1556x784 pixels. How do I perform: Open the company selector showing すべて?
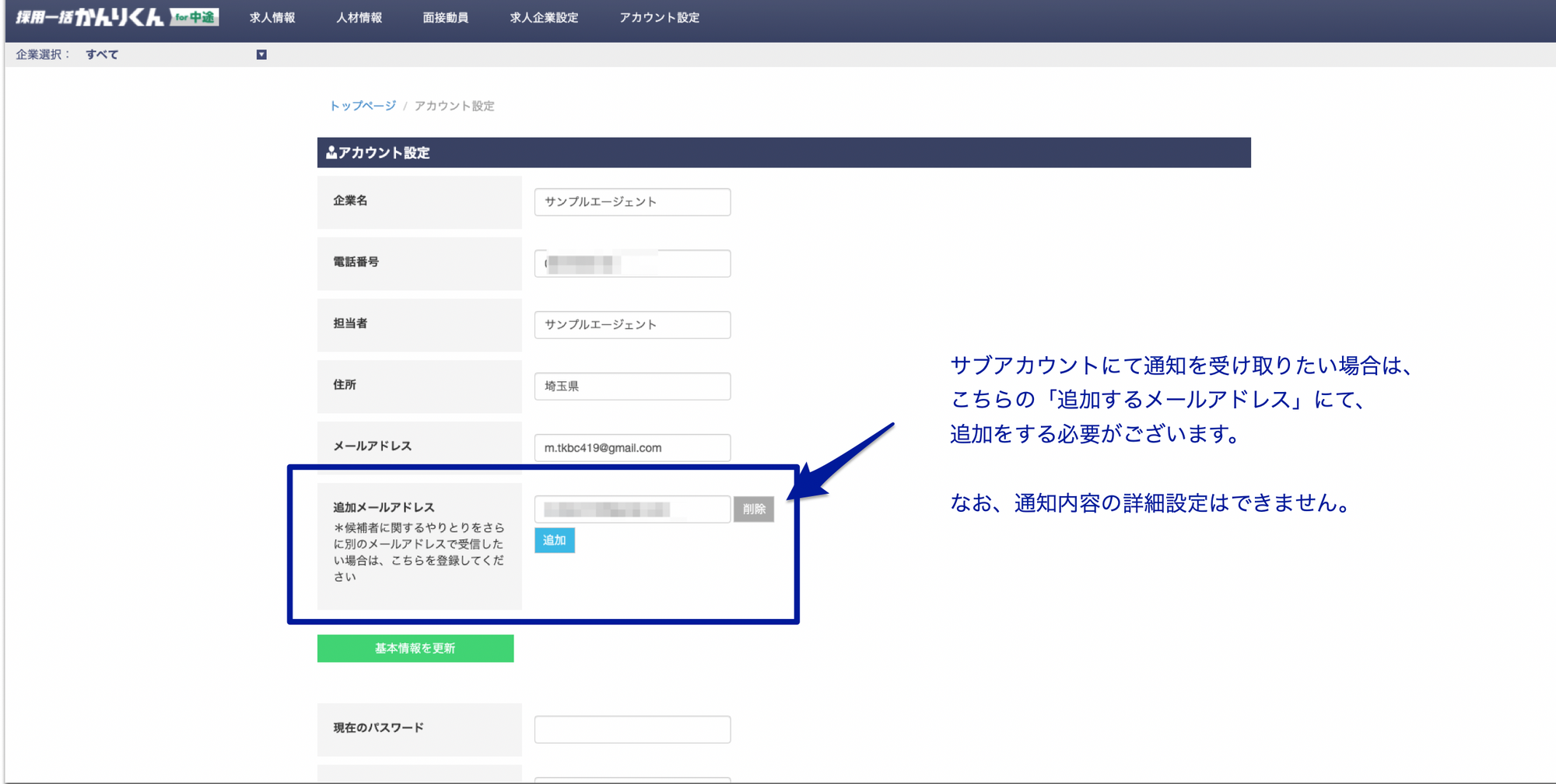coord(103,54)
